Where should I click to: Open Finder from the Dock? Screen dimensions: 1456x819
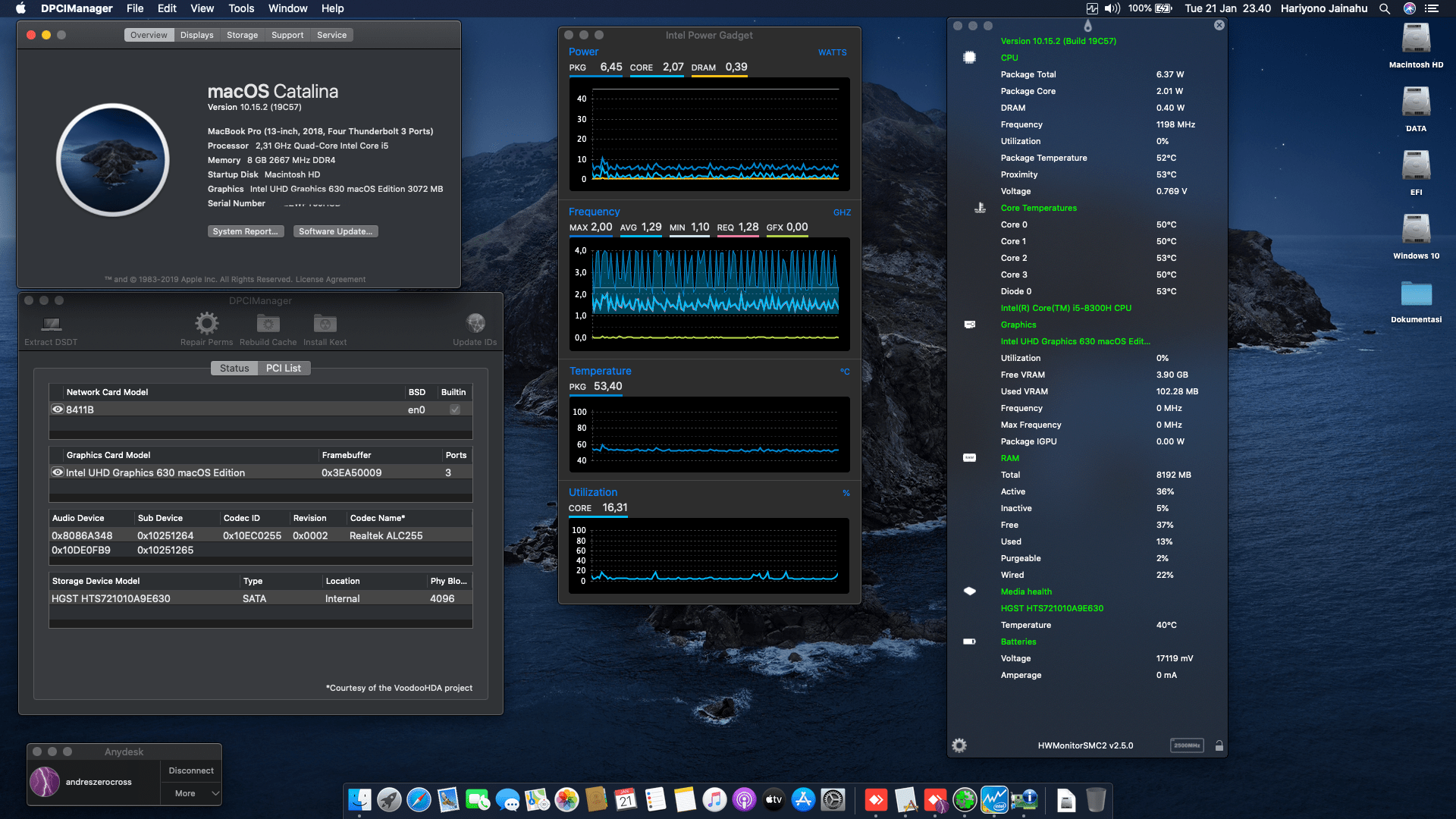coord(359,799)
